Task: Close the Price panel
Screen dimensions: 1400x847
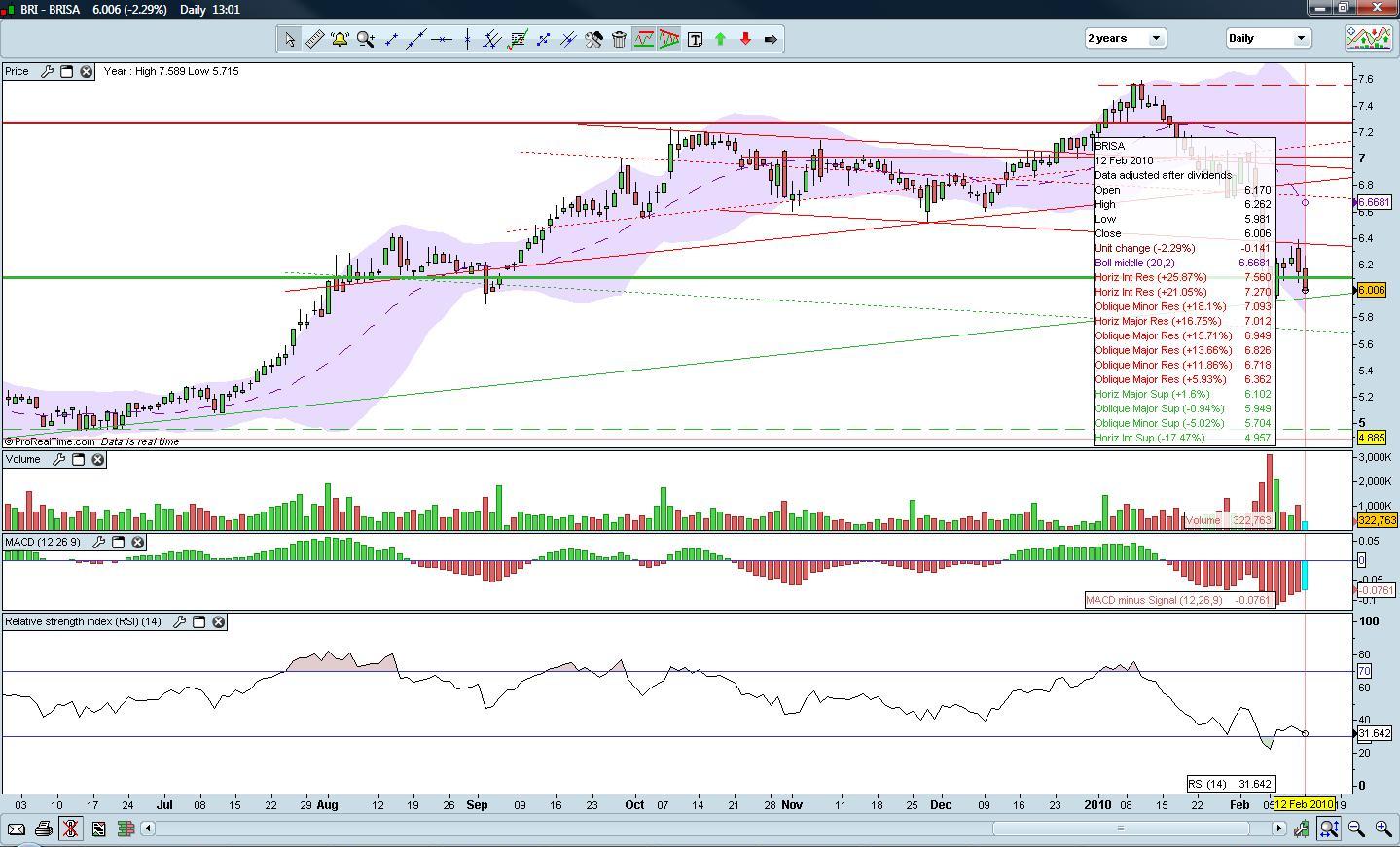Action: pyautogui.click(x=86, y=71)
